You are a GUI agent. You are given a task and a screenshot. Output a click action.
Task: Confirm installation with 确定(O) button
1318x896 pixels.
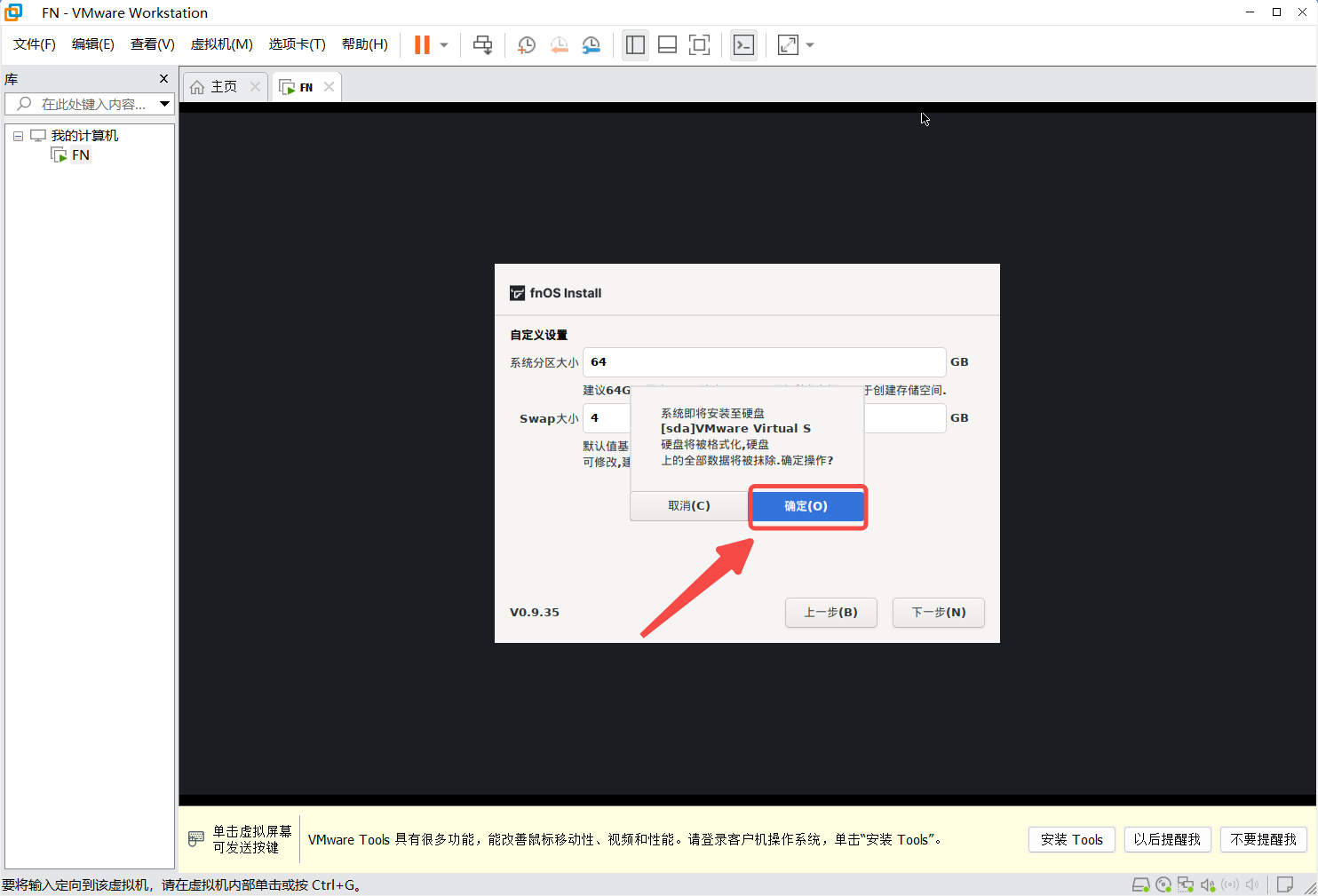[806, 506]
